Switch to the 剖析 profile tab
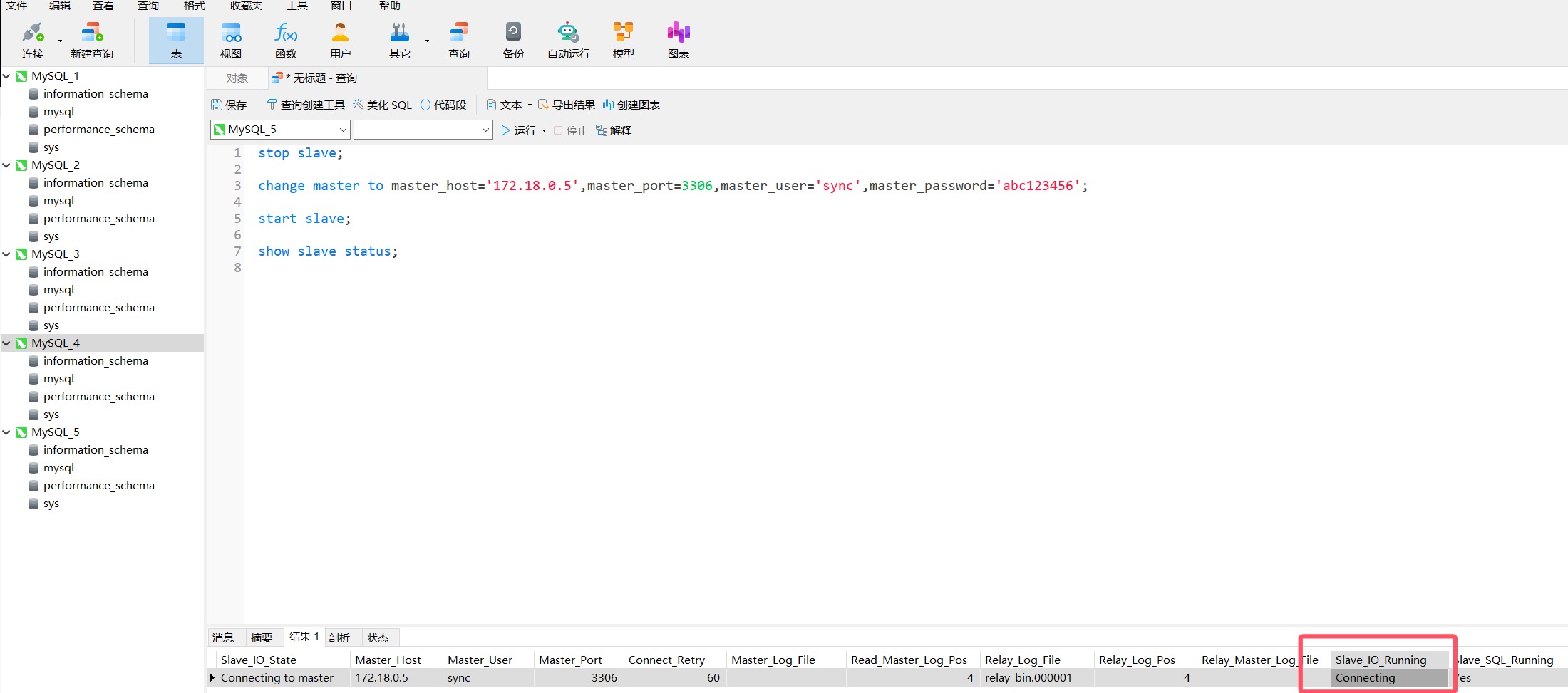The width and height of the screenshot is (1568, 693). click(339, 637)
